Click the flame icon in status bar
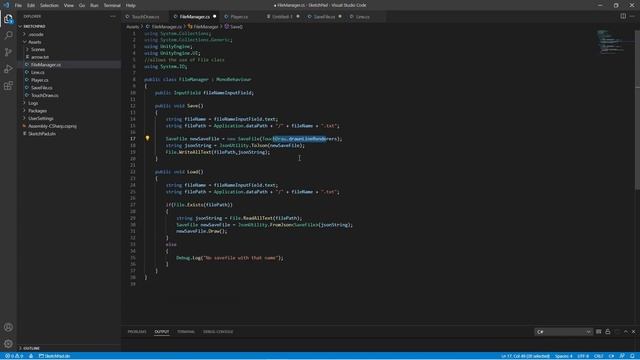The width and height of the screenshot is (640, 360). click(31, 356)
